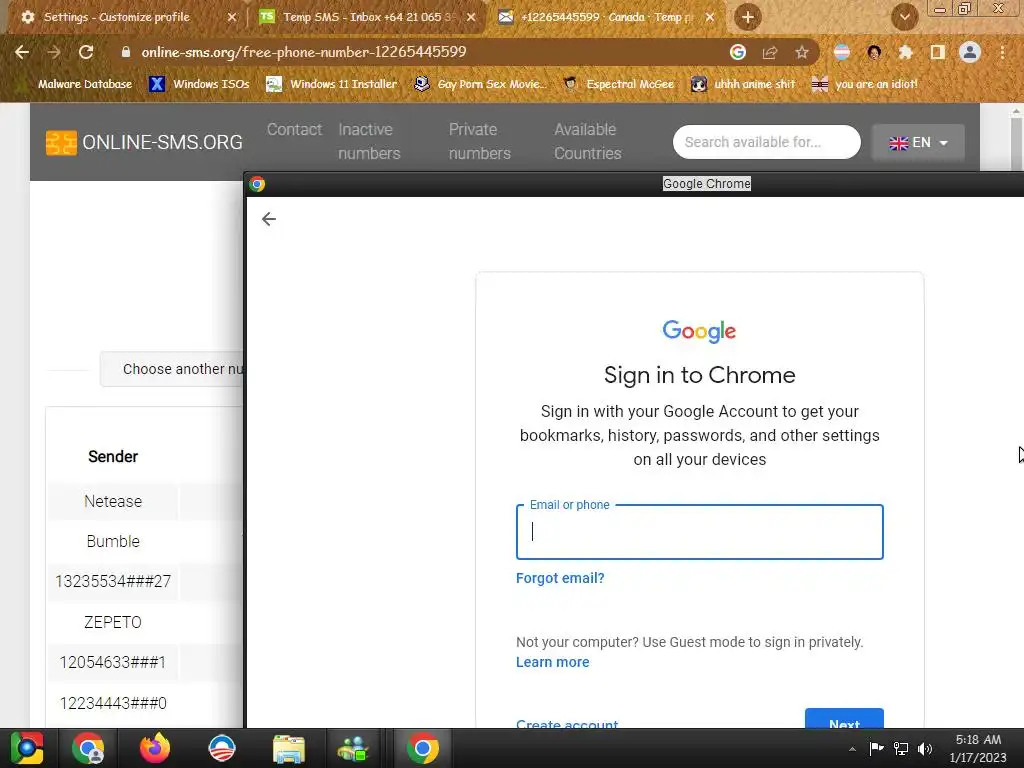The height and width of the screenshot is (768, 1024).
Task: Click the browser back arrow button
Action: (22, 52)
